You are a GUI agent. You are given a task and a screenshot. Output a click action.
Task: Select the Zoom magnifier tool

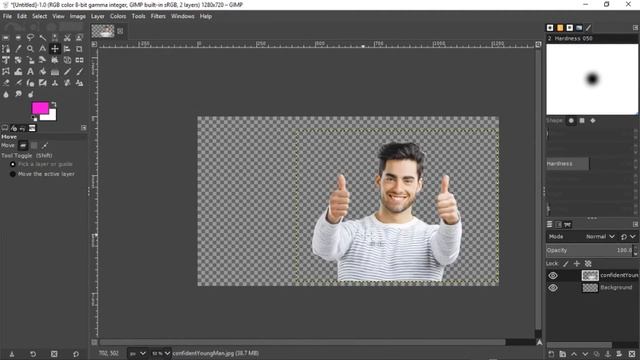point(30,49)
